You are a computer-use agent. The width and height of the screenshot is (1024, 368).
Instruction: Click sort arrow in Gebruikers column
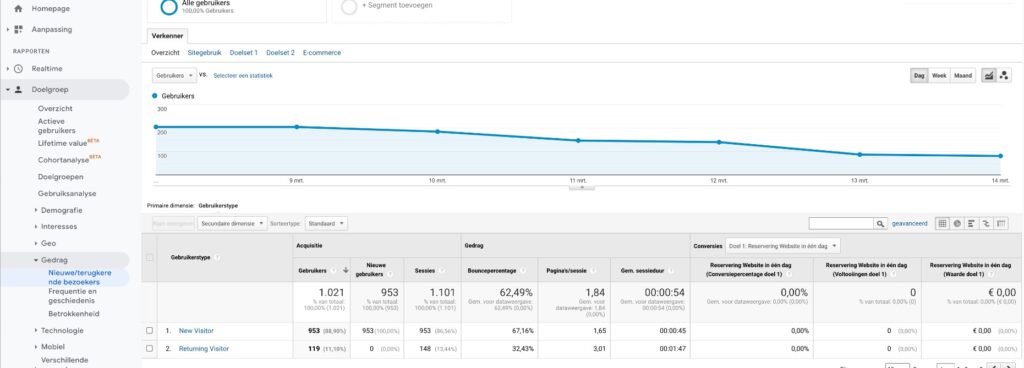[x=345, y=270]
